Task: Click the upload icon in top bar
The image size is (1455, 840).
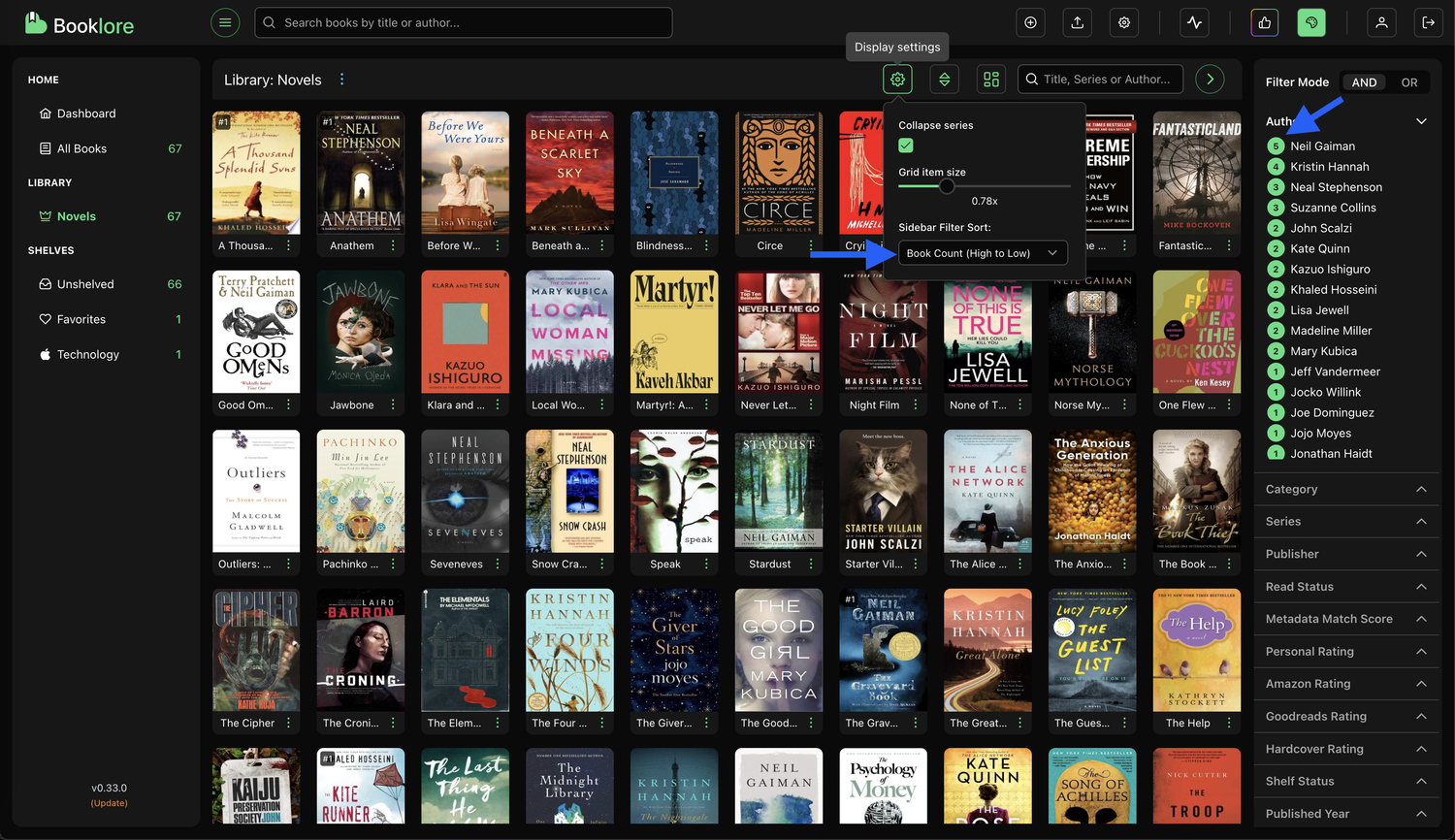Action: [1077, 22]
